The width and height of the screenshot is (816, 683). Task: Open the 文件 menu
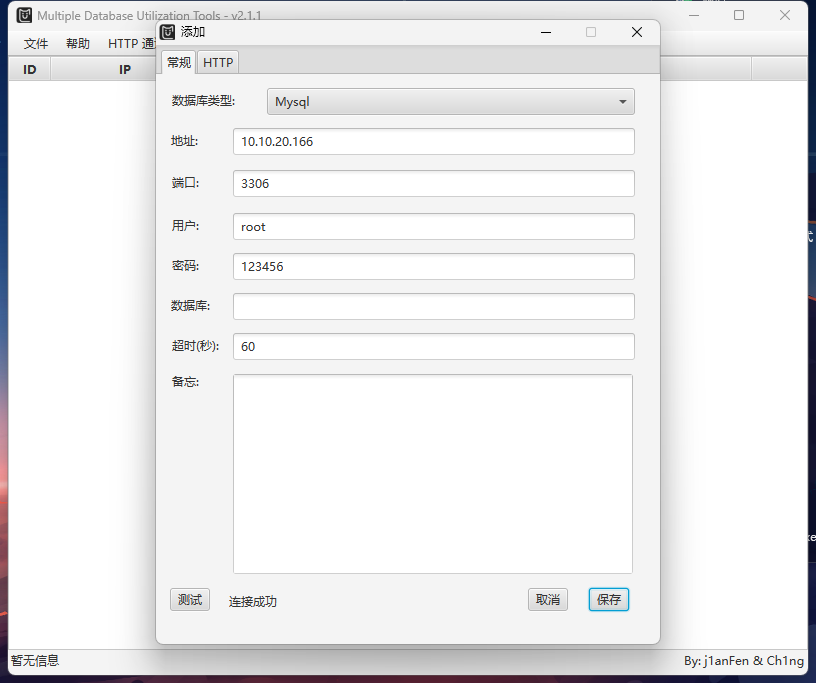pos(36,44)
